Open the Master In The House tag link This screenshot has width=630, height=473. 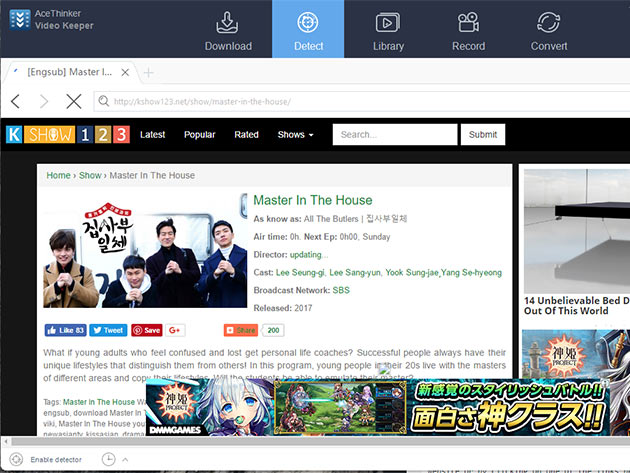coord(99,402)
